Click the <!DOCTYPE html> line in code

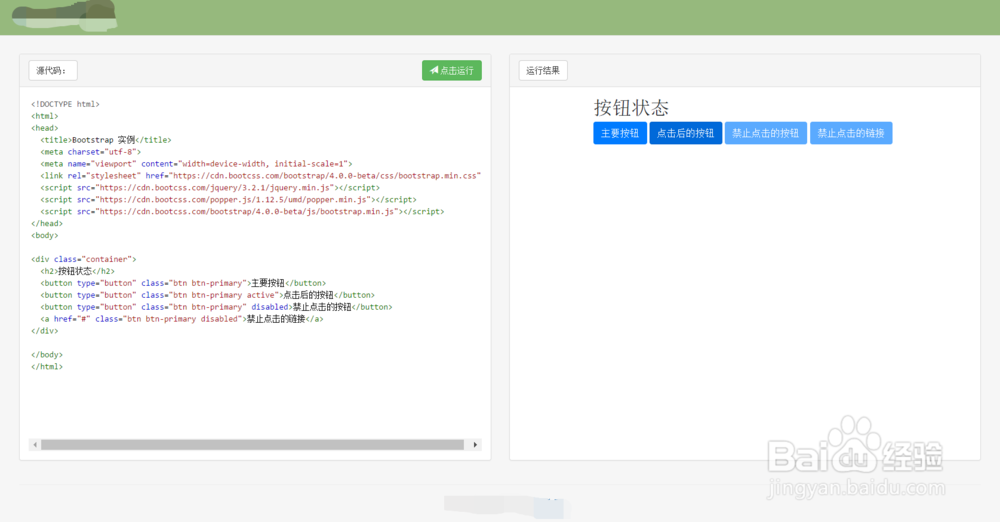tap(66, 104)
